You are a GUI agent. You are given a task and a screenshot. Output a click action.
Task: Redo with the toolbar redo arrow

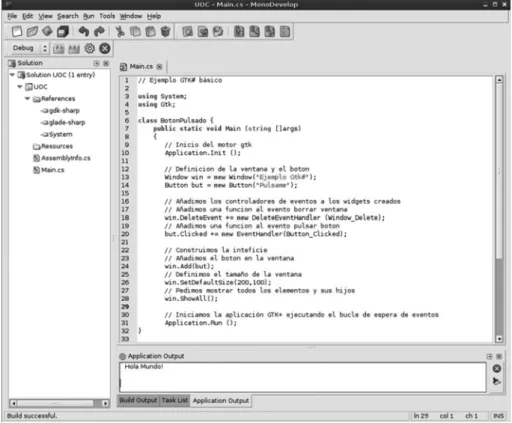[99, 32]
